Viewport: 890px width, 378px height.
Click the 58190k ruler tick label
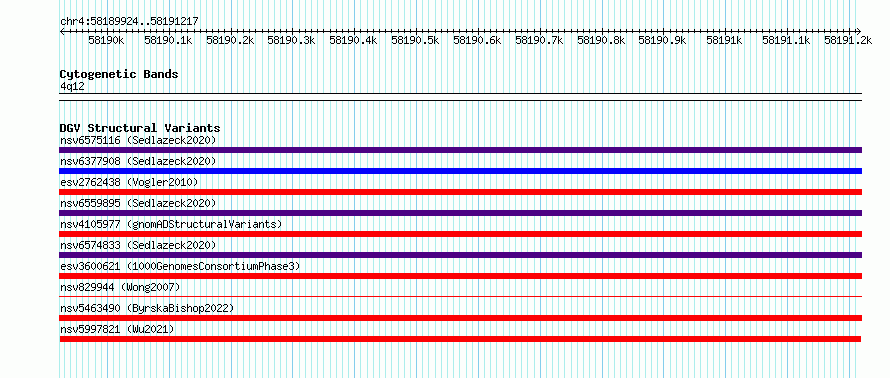(106, 40)
